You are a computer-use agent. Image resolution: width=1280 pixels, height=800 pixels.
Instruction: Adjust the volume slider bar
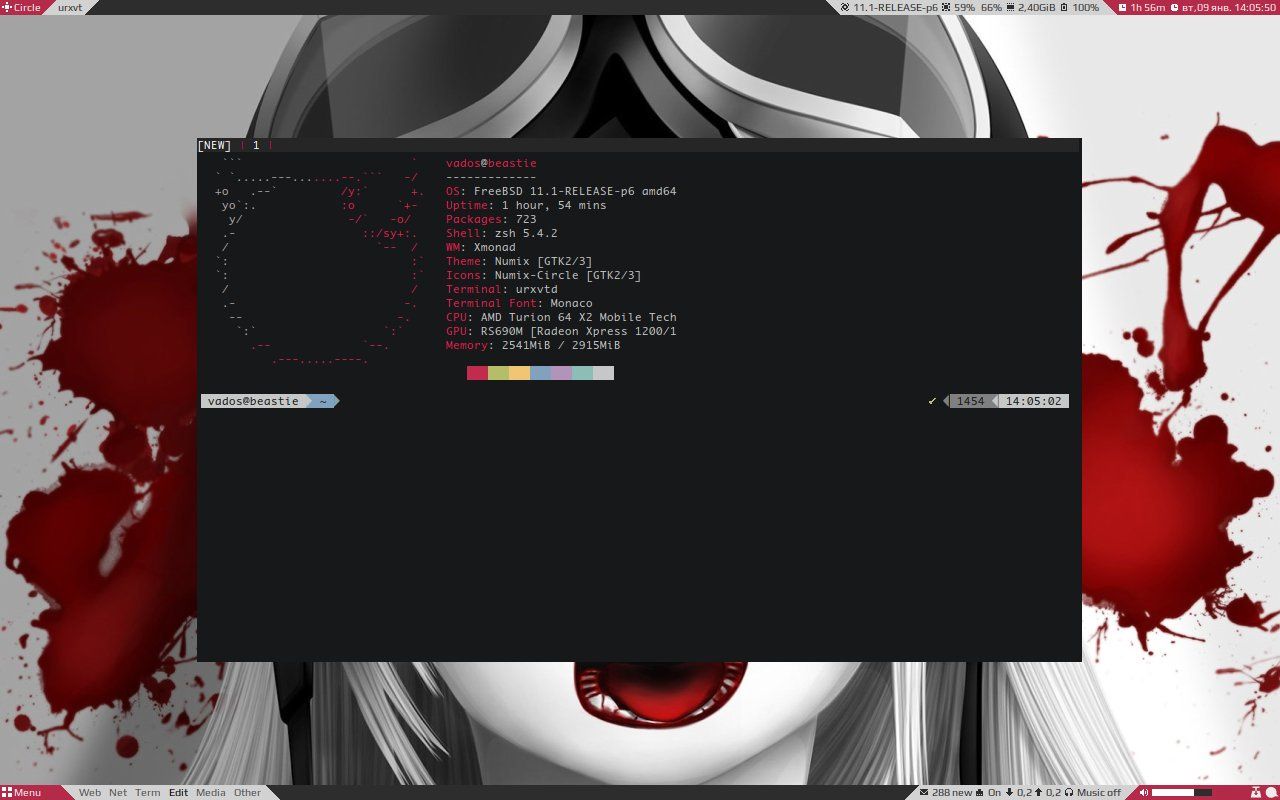[1182, 792]
